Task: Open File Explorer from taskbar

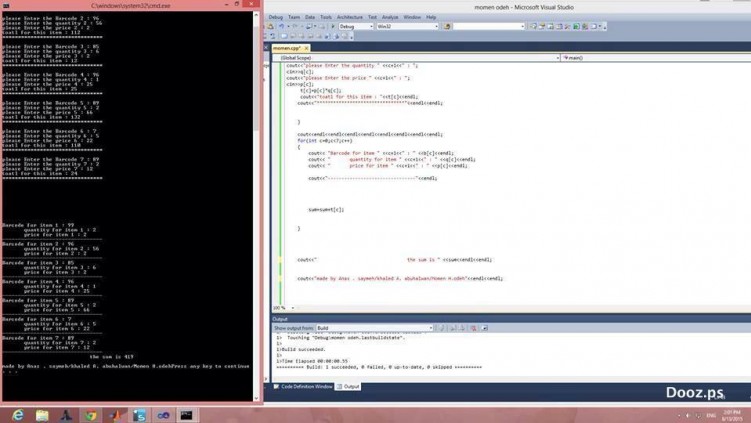Action: (42, 415)
